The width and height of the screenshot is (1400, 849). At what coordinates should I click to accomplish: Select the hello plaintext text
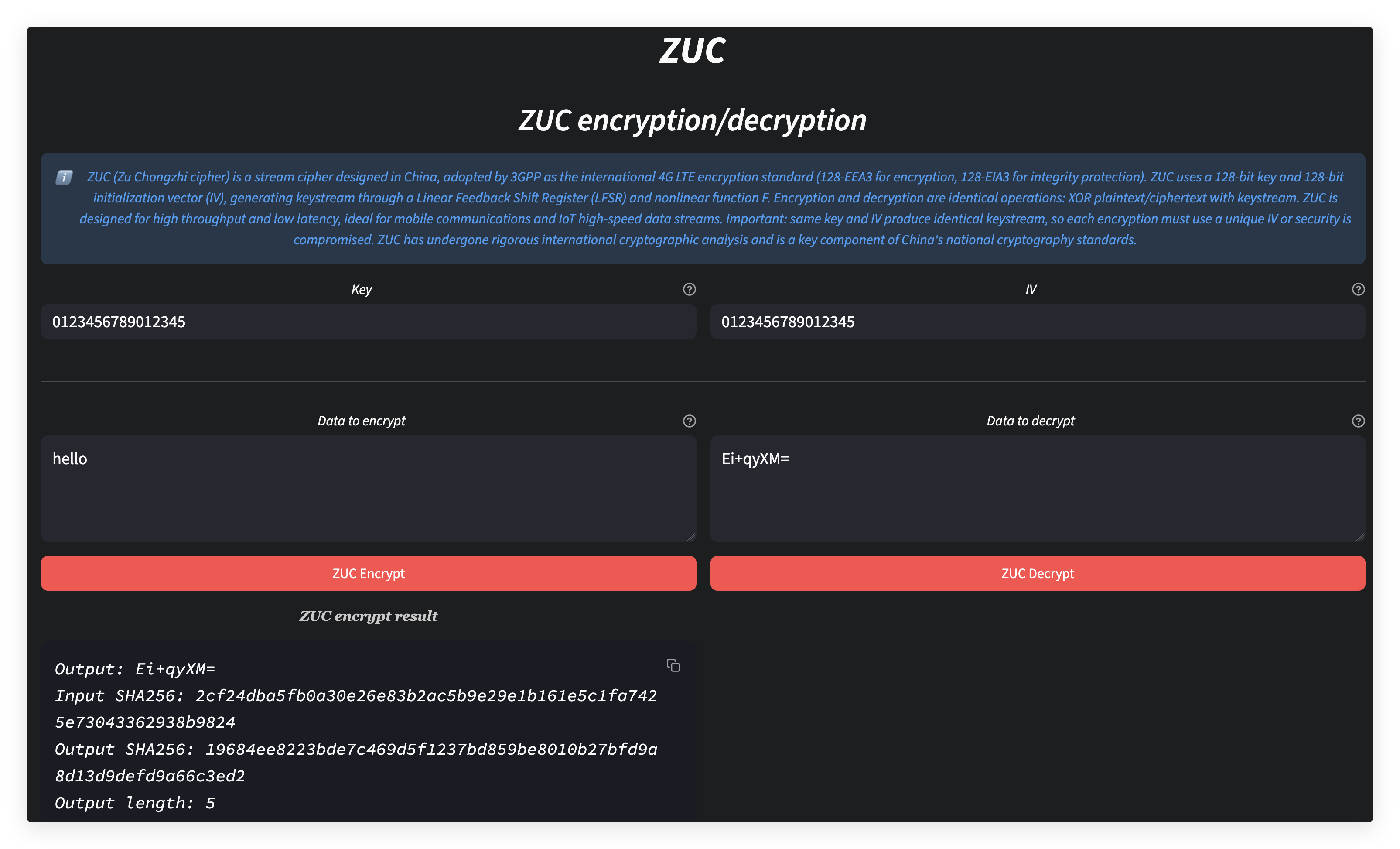(70, 459)
